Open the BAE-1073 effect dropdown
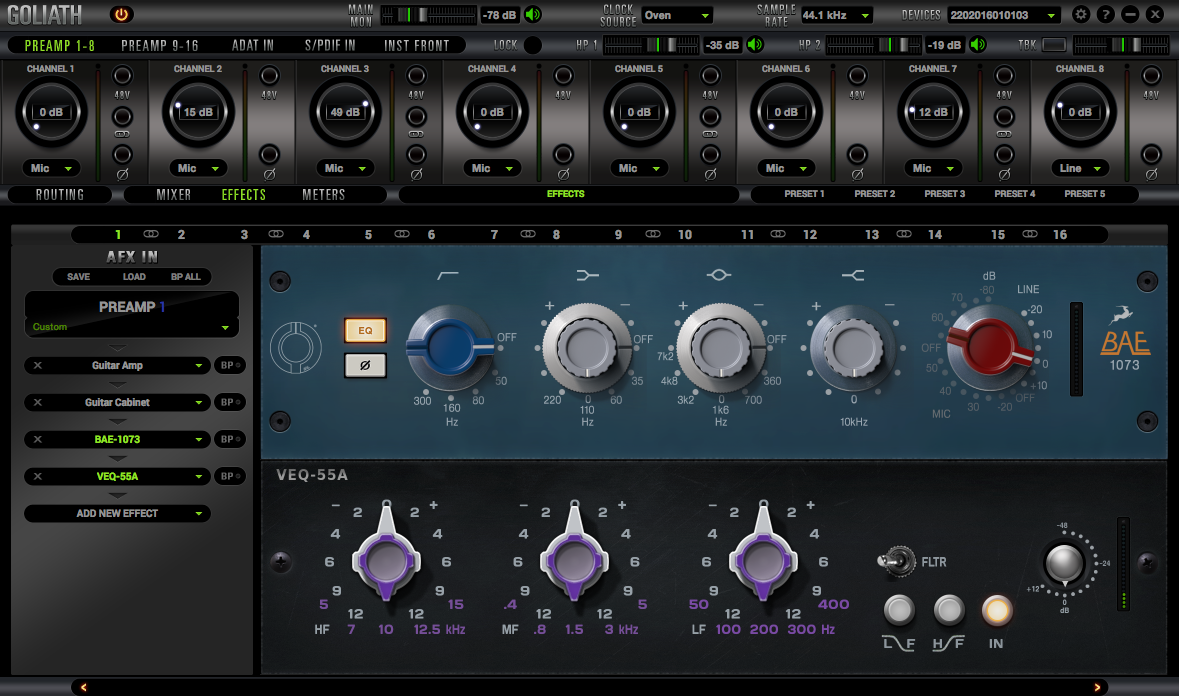 click(117, 439)
